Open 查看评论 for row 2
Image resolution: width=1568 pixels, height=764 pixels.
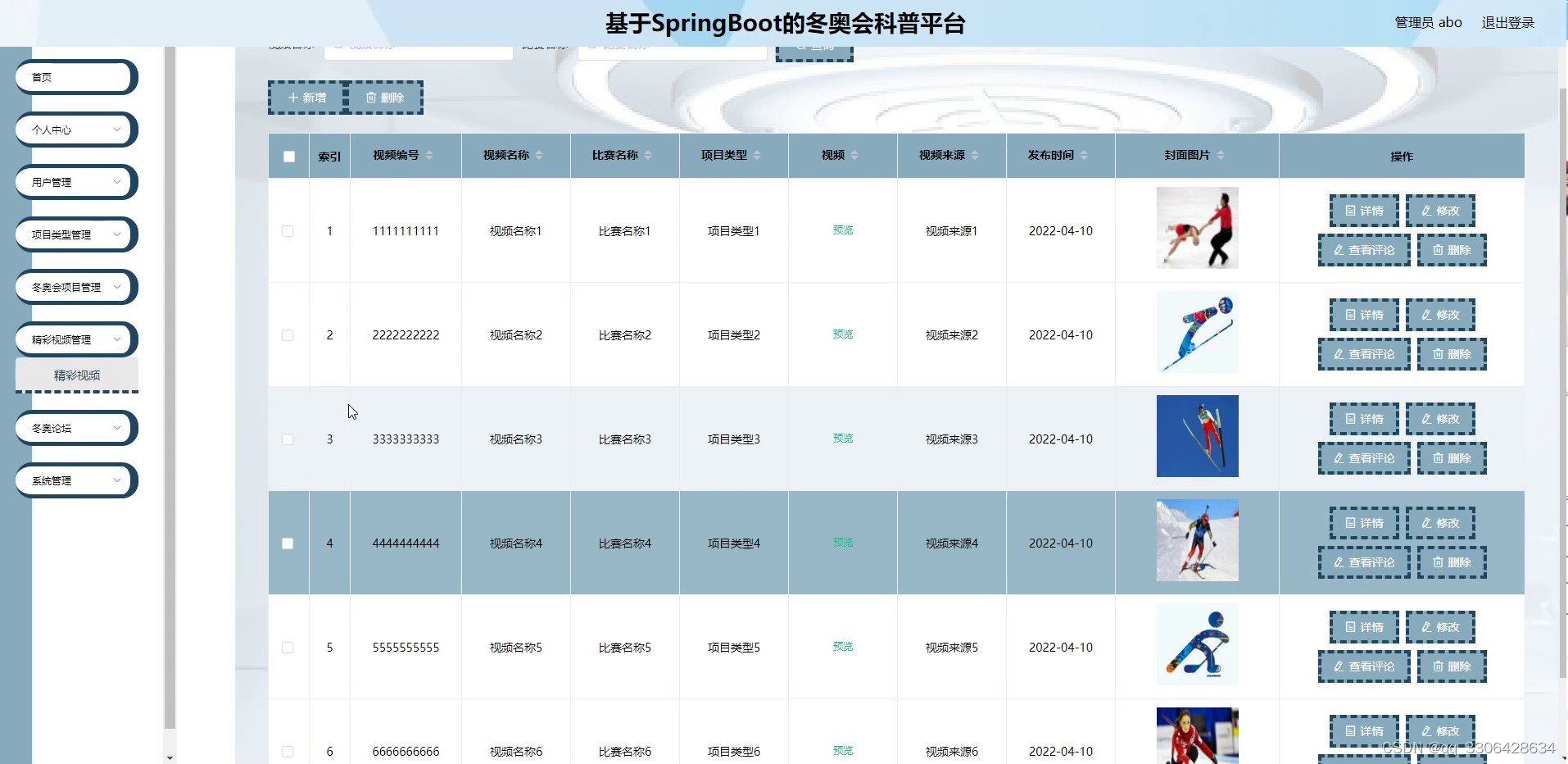tap(1364, 354)
